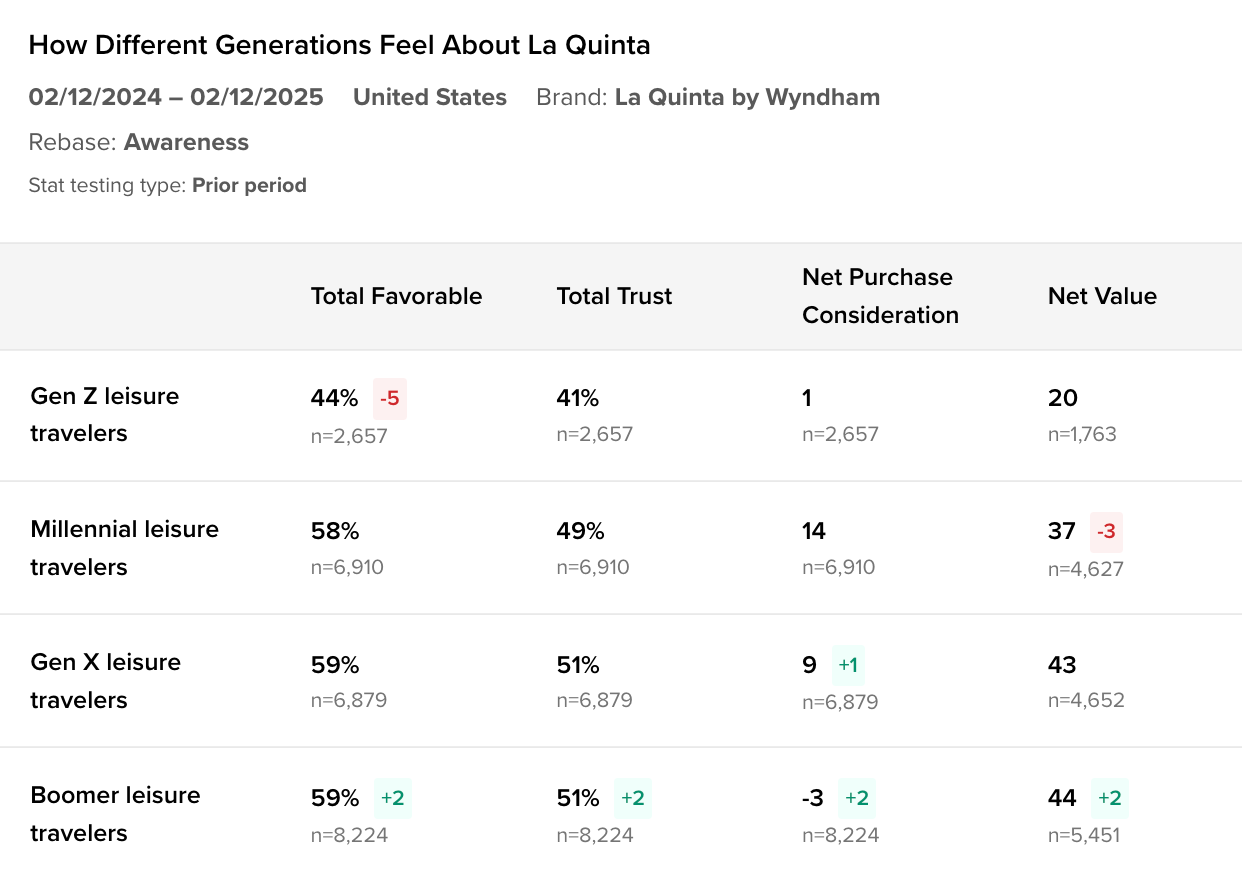The height and width of the screenshot is (872, 1242).
Task: Click the Total Favorable column header
Action: (x=396, y=296)
